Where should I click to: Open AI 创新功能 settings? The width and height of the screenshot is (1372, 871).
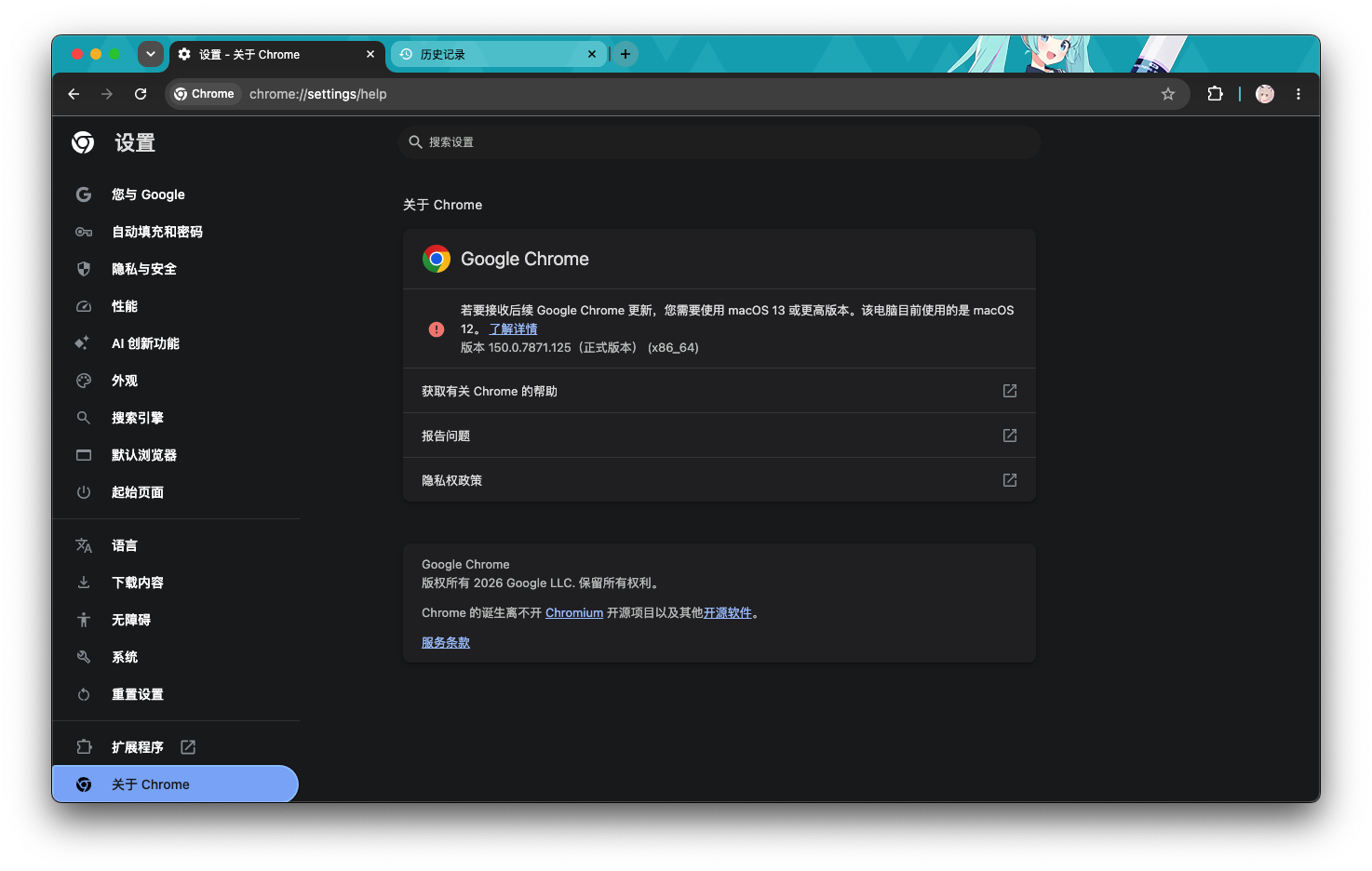(x=176, y=343)
